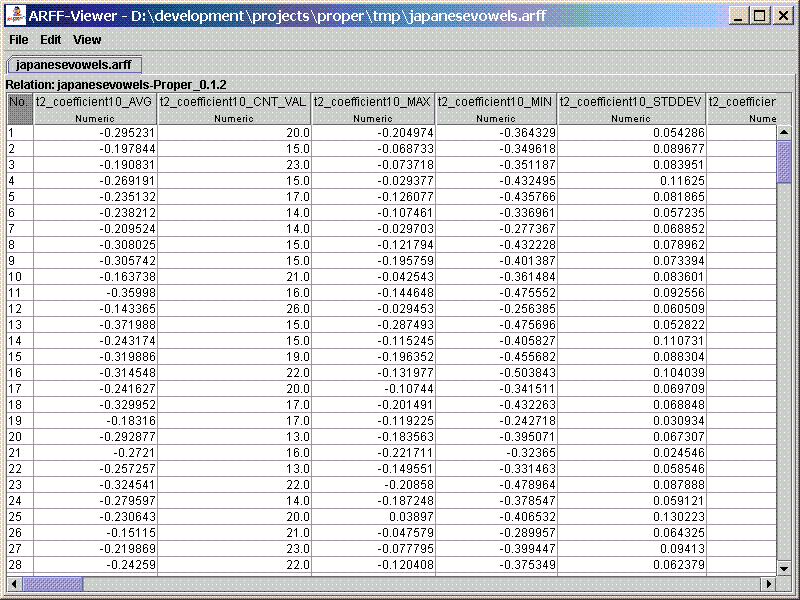The height and width of the screenshot is (600, 800).
Task: Select MIN cell -0.24271 8 in row 19
Action: [x=496, y=421]
